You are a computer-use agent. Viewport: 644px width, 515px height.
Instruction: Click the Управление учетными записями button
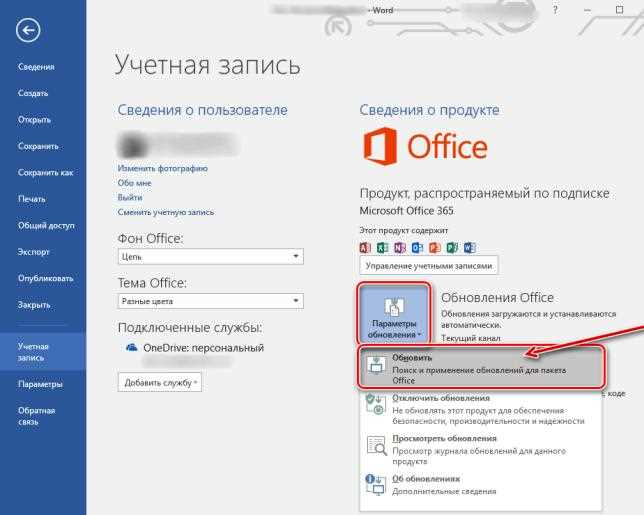point(429,266)
